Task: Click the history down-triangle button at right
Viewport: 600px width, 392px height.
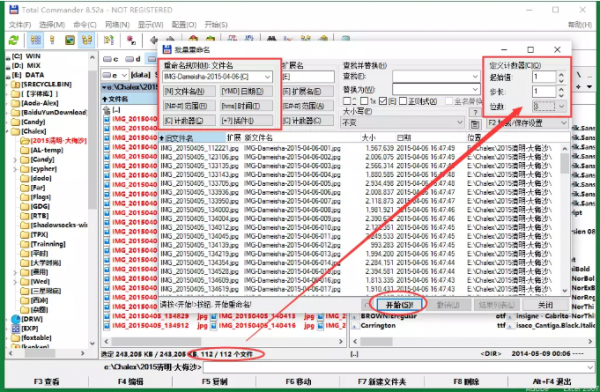Action: tap(590, 87)
